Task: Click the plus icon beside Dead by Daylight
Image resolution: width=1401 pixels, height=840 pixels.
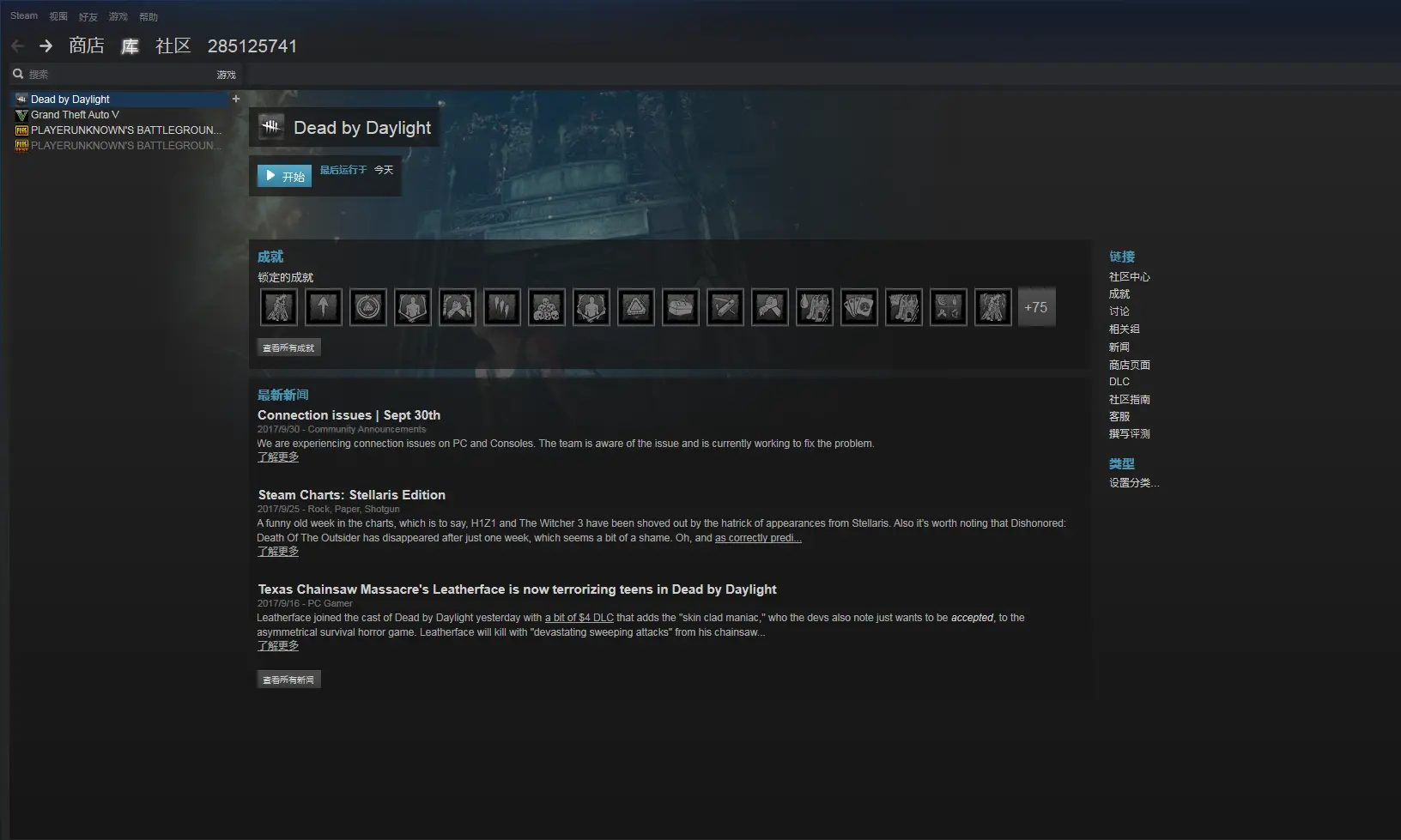Action: tap(236, 99)
